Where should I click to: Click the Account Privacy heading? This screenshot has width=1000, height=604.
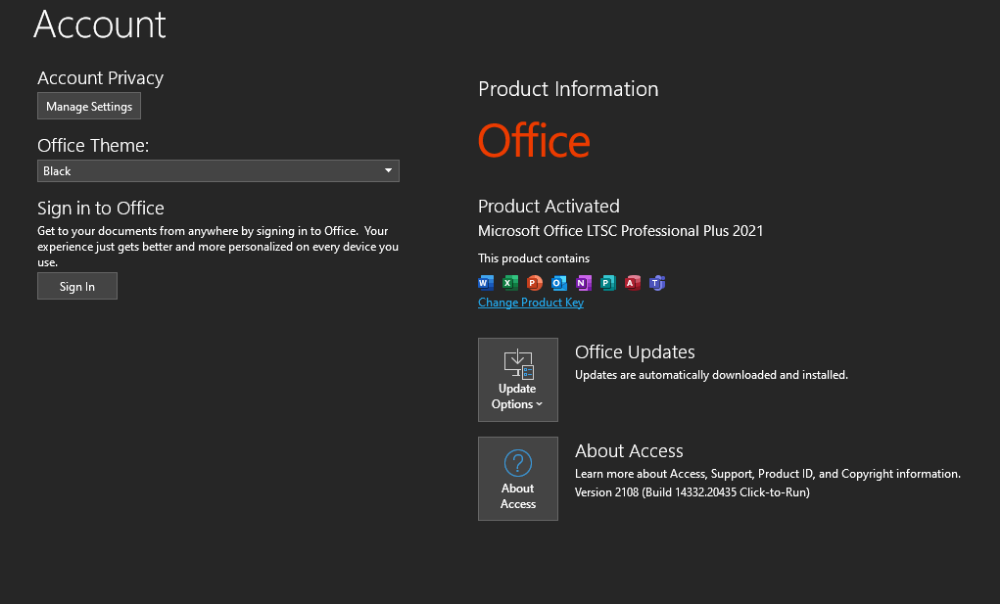100,78
